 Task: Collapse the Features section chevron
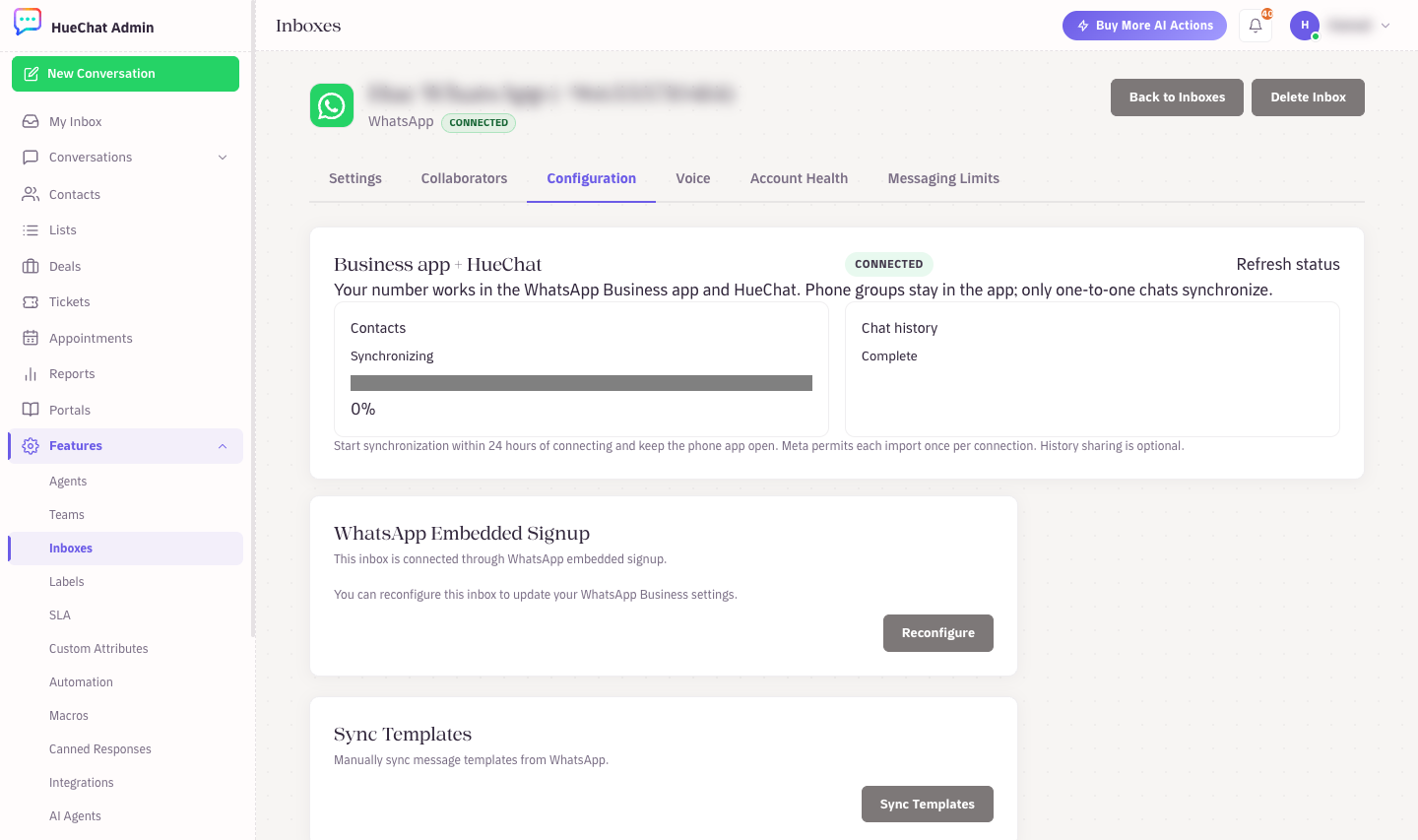223,446
